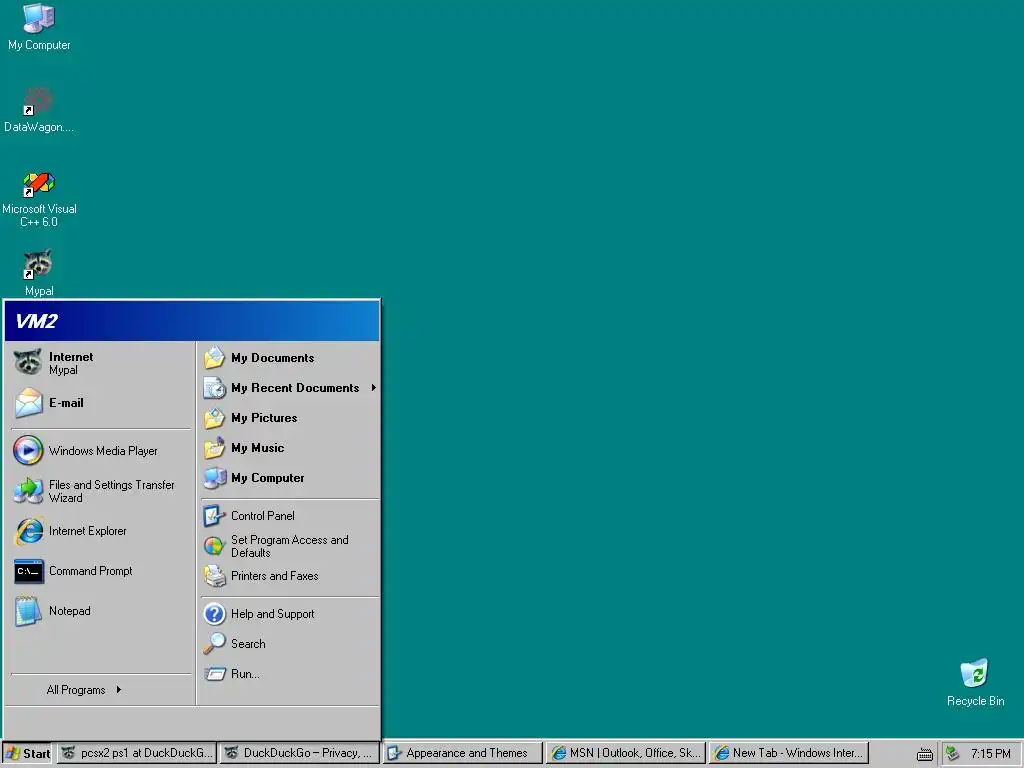Open the Recycle Bin on the desktop
Screen dimensions: 1024x768
[x=975, y=682]
